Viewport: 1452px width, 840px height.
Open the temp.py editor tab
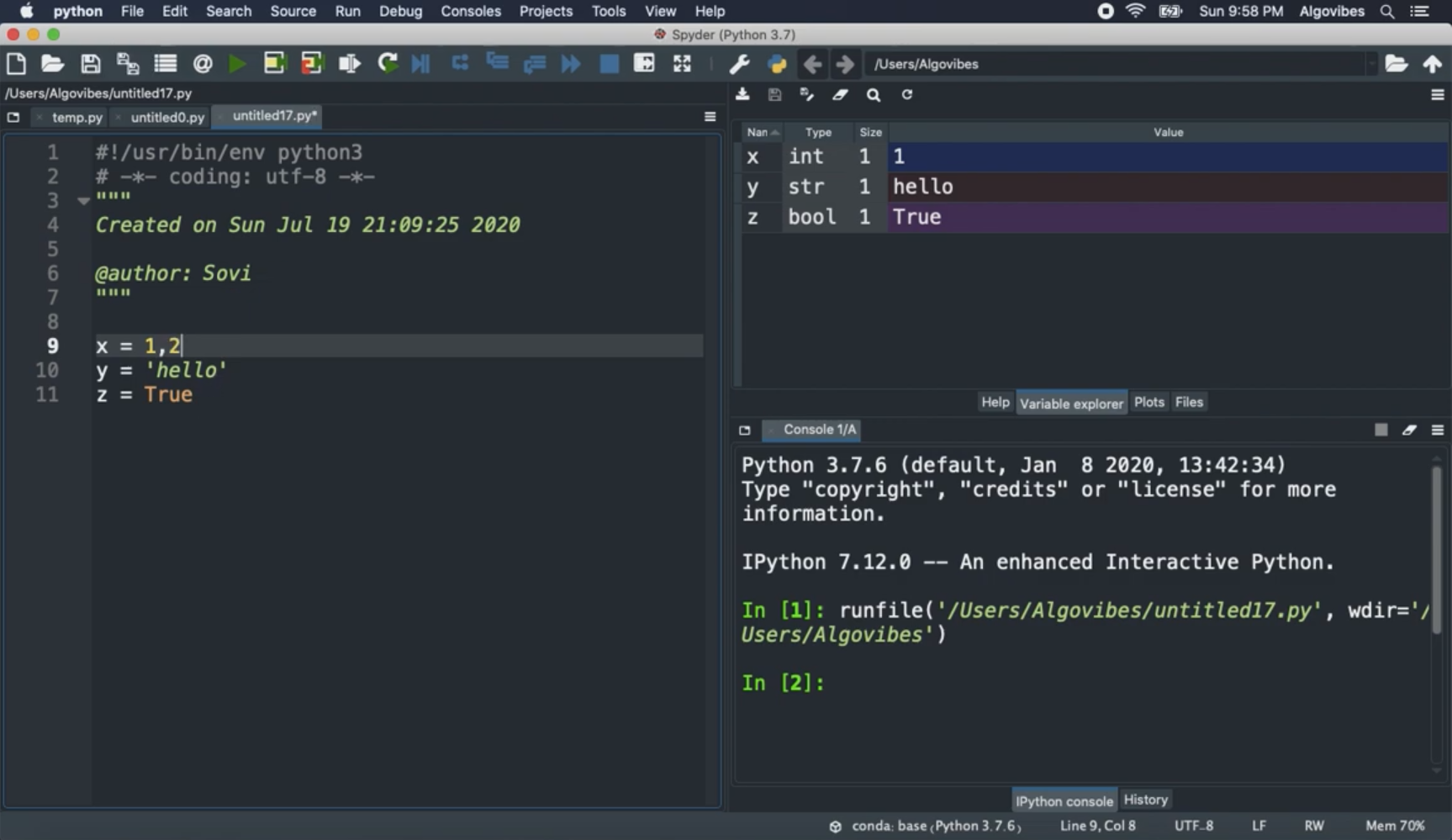(x=78, y=117)
